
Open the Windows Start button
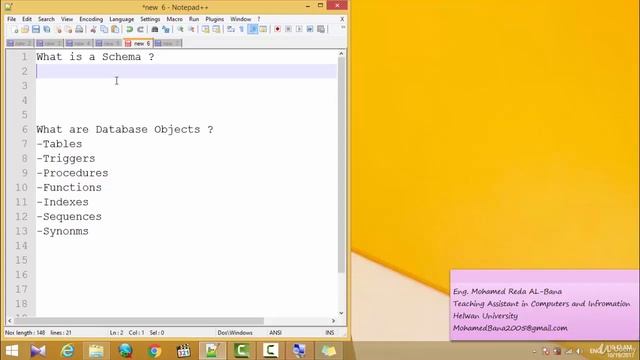12,351
